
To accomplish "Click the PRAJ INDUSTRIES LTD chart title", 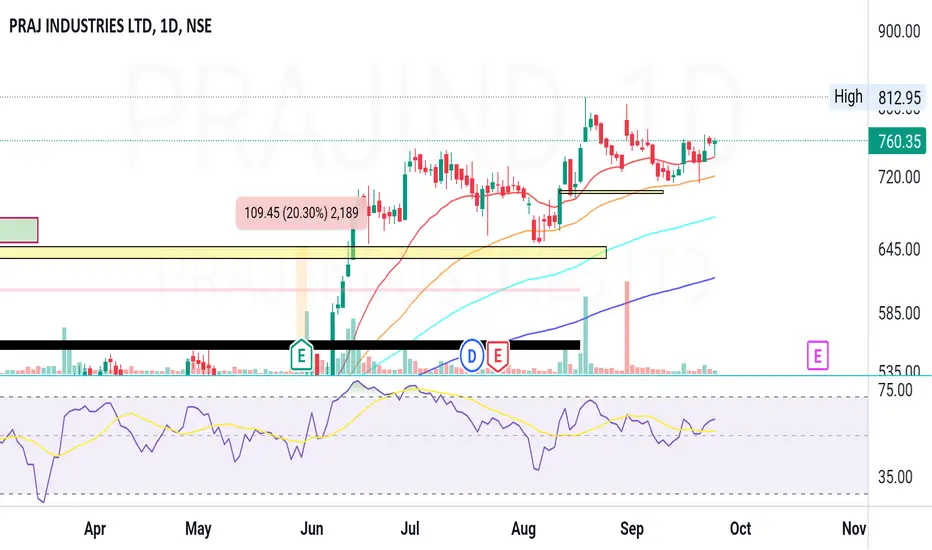I will pyautogui.click(x=110, y=26).
